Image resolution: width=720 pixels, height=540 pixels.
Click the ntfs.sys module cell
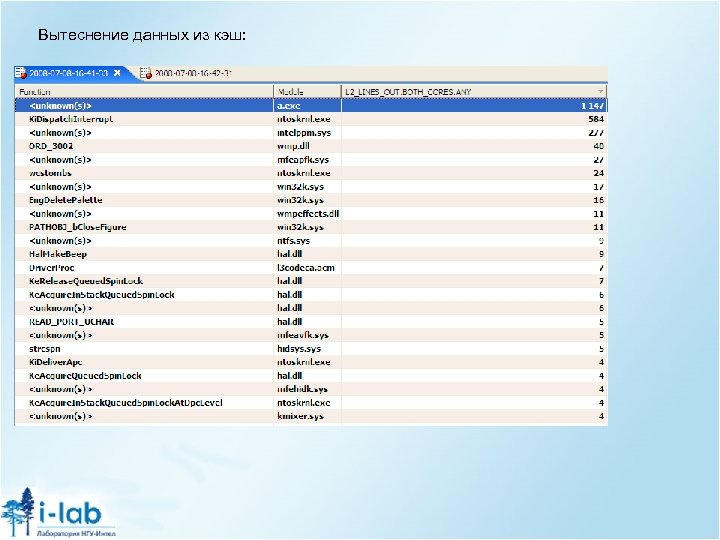point(307,241)
